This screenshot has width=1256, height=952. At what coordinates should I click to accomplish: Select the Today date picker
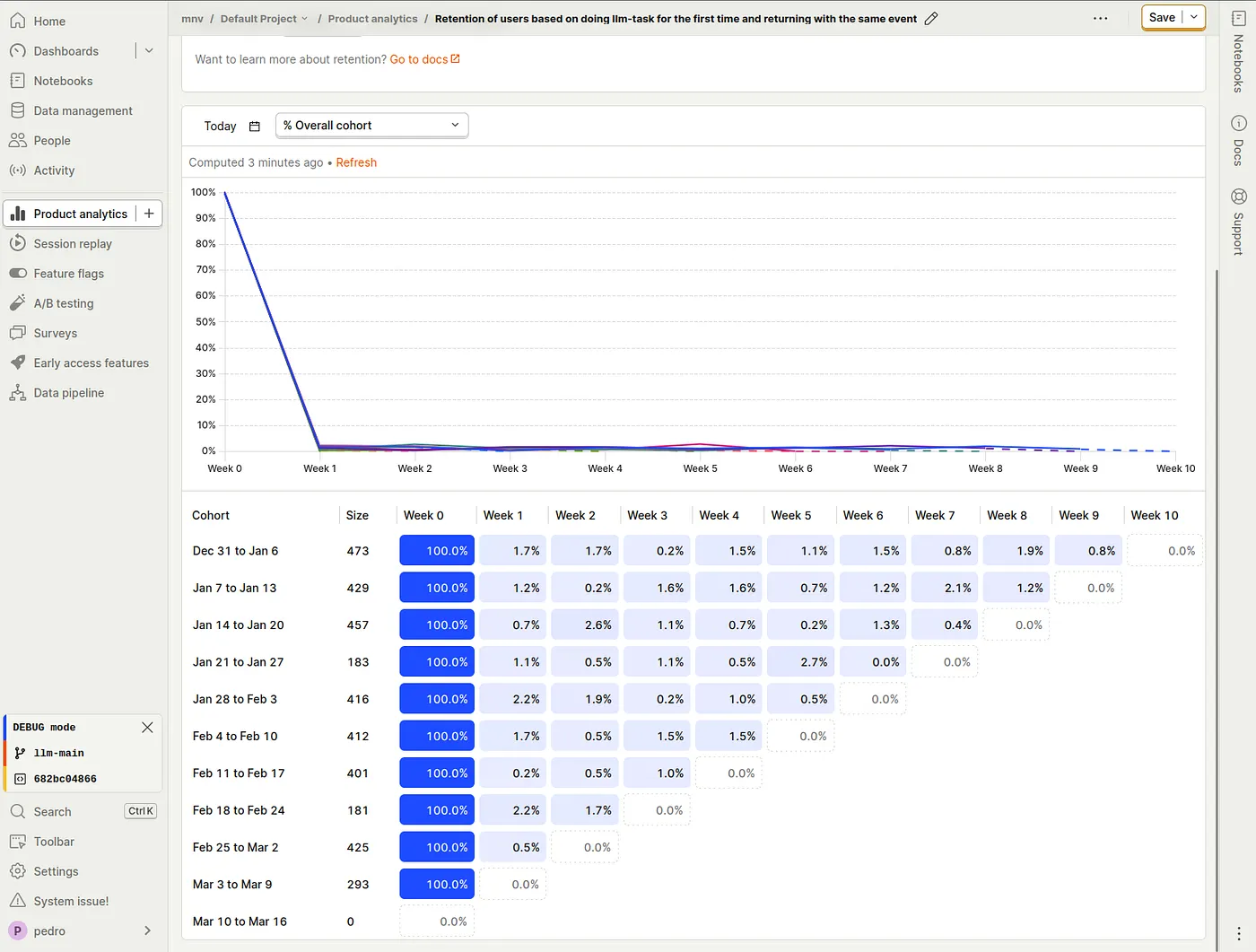tap(231, 127)
